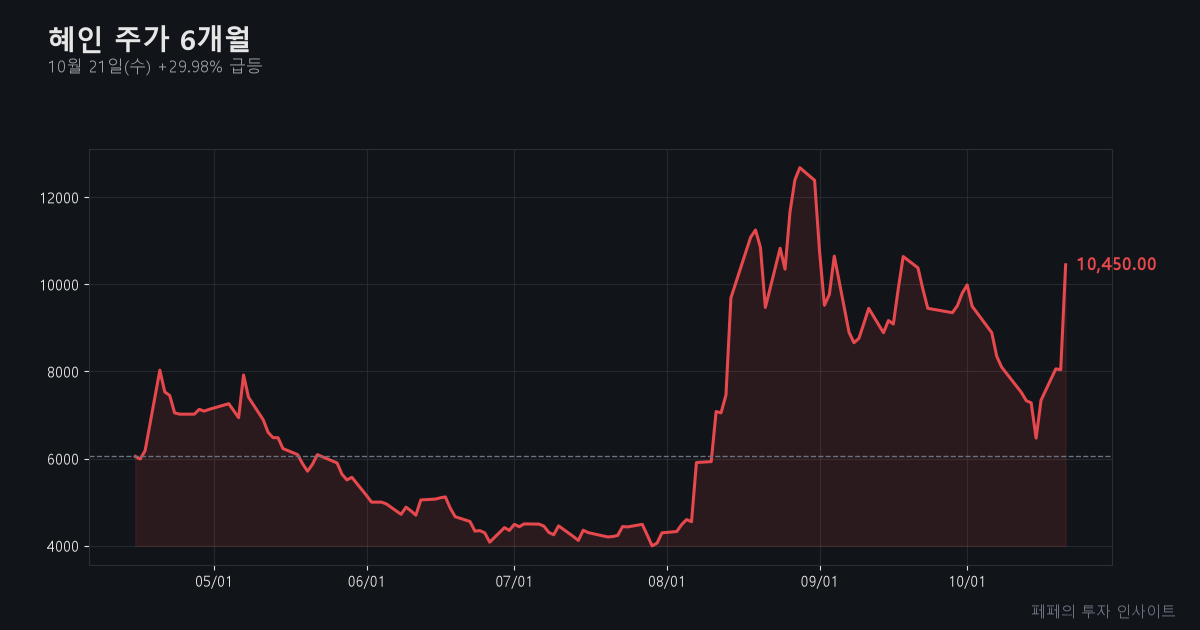Click the x-axis date "08/01"
The height and width of the screenshot is (630, 1200).
tap(667, 581)
